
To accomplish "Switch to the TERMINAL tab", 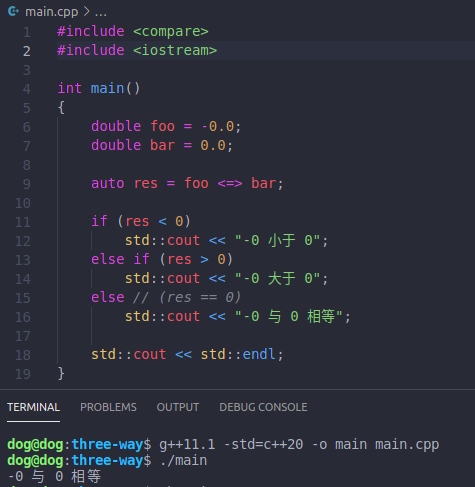I will click(x=33, y=407).
